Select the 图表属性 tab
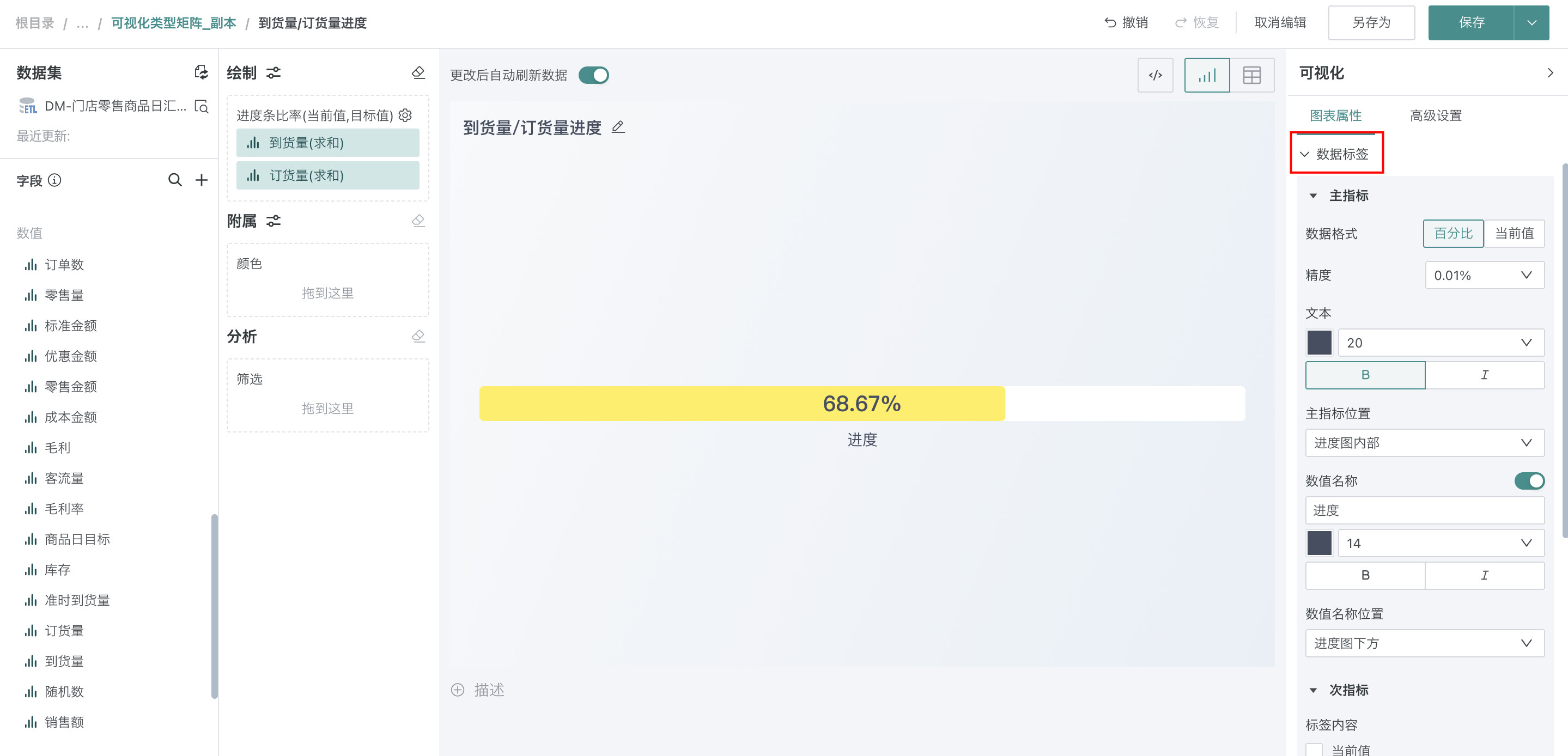The width and height of the screenshot is (1568, 756). 1335,115
